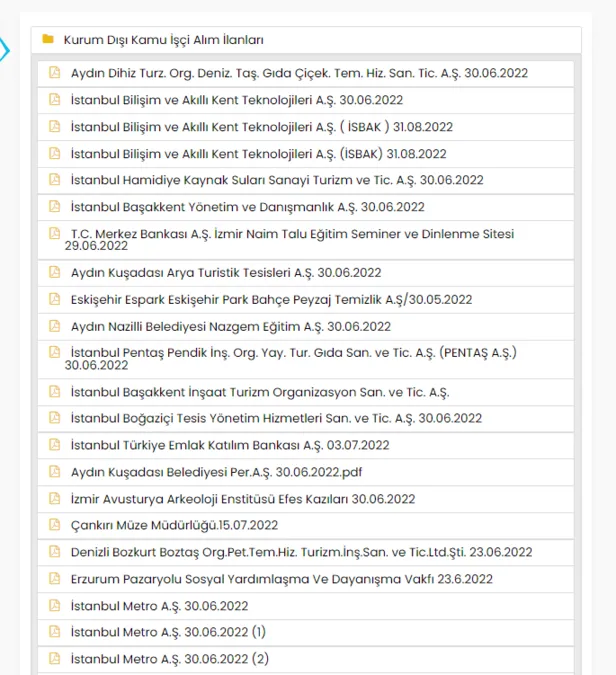The height and width of the screenshot is (675, 616).
Task: Click PDF icon beside İstanbul Türkiye Emlak Katılım
Action: (55, 445)
